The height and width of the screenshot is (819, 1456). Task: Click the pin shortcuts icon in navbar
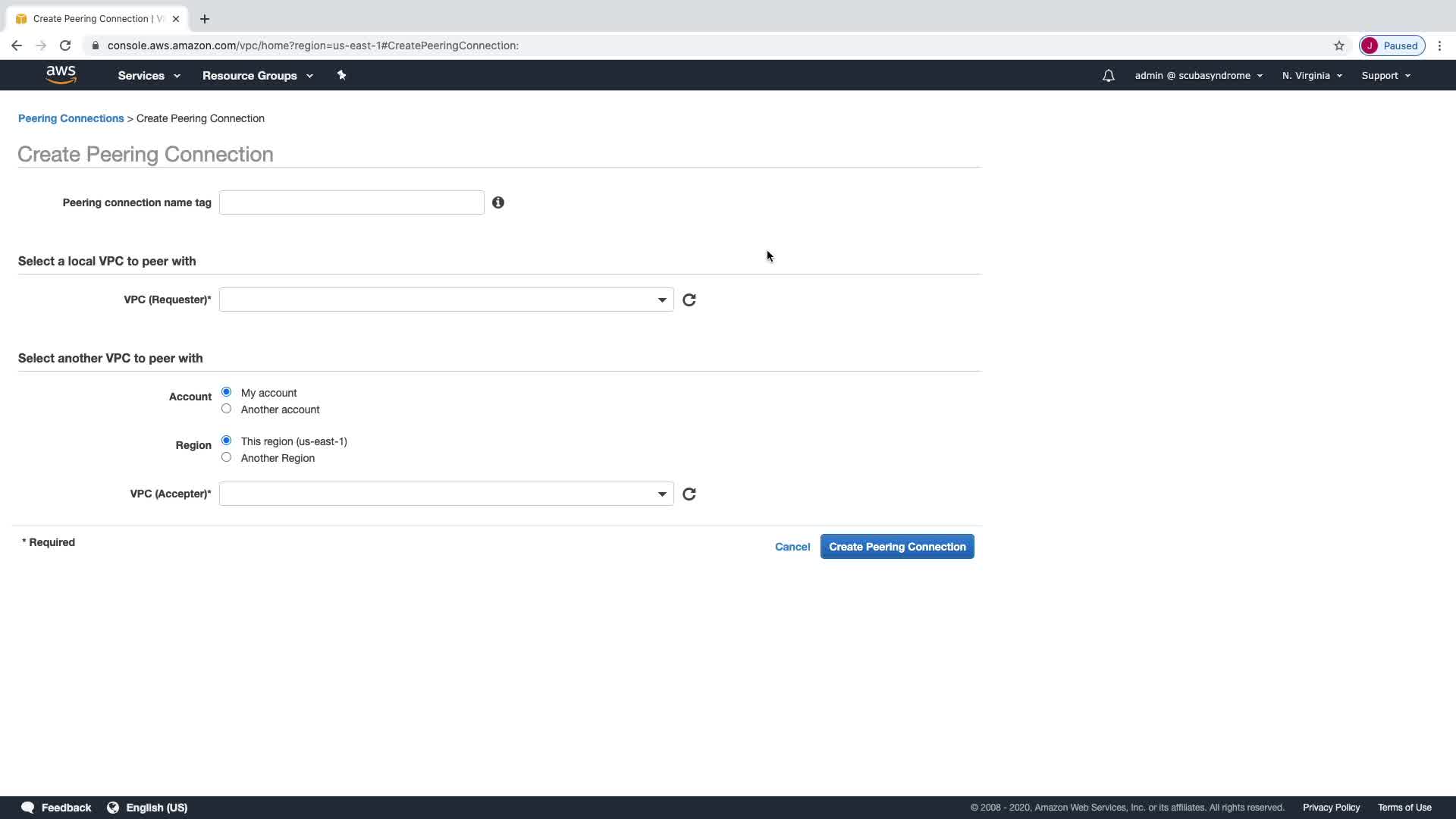pyautogui.click(x=341, y=75)
